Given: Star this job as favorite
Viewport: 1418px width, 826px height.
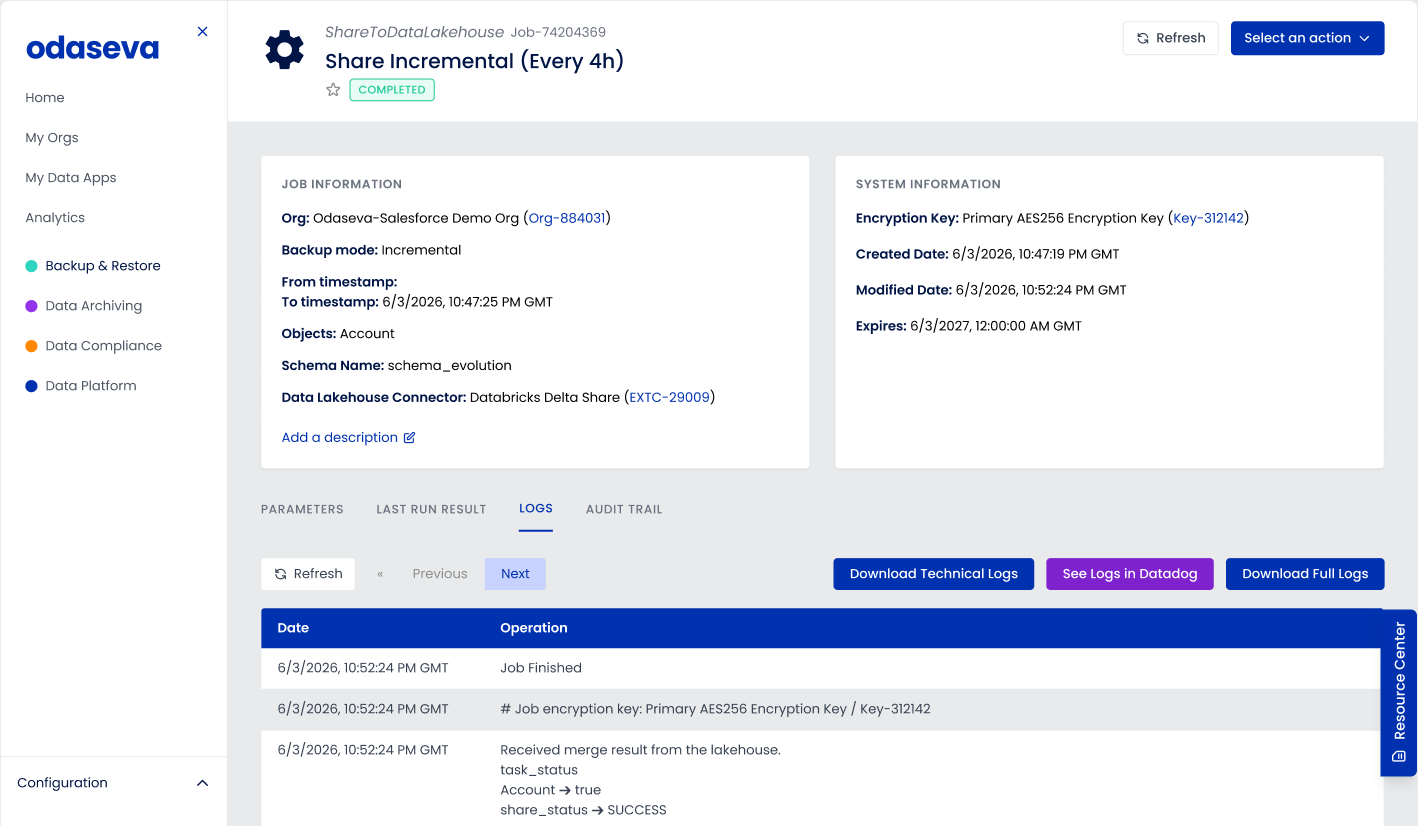Looking at the screenshot, I should (333, 90).
